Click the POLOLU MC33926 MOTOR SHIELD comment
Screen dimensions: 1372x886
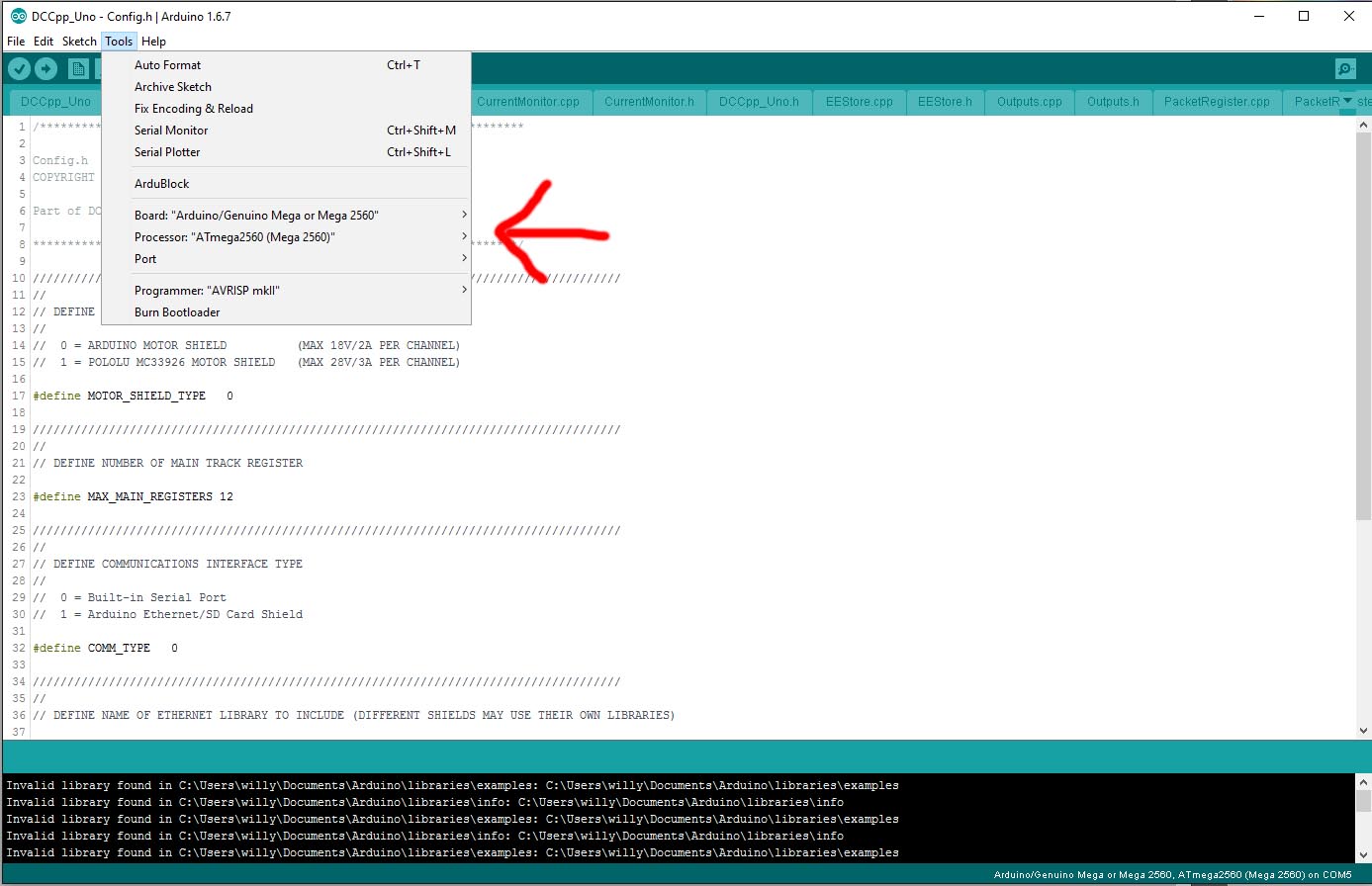tap(246, 362)
